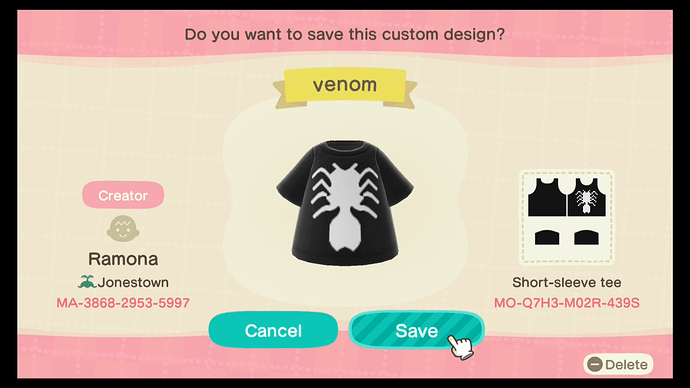Click the front shirt pattern with spider
The height and width of the screenshot is (388, 690).
pyautogui.click(x=587, y=197)
